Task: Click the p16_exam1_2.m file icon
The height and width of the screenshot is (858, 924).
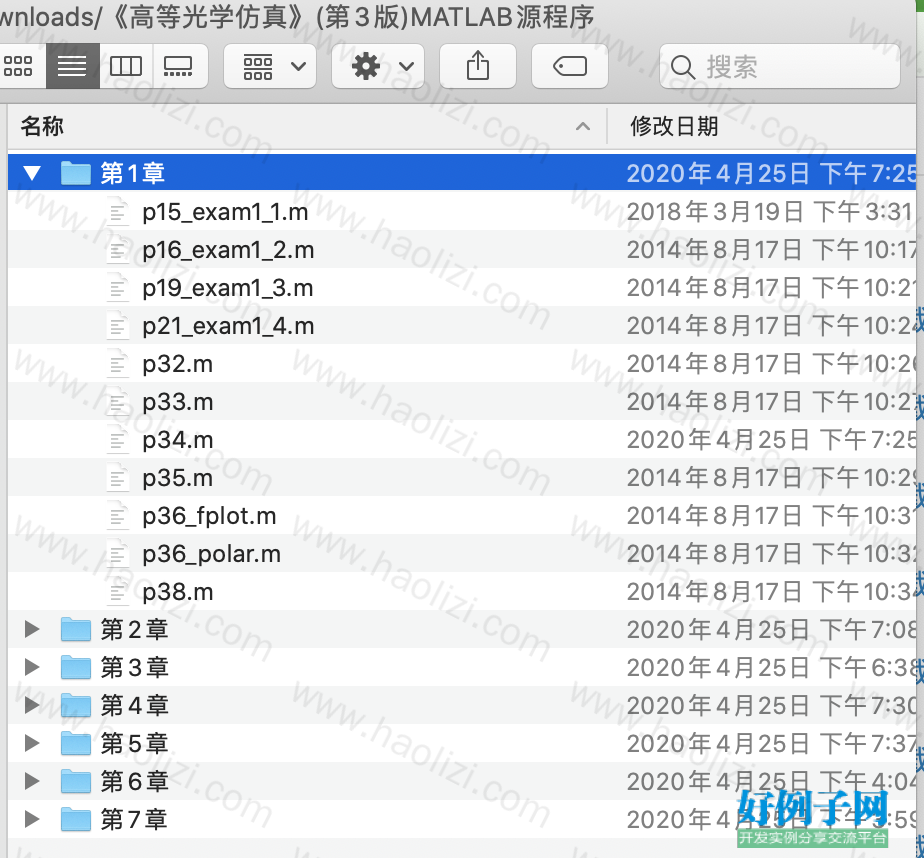Action: [117, 250]
